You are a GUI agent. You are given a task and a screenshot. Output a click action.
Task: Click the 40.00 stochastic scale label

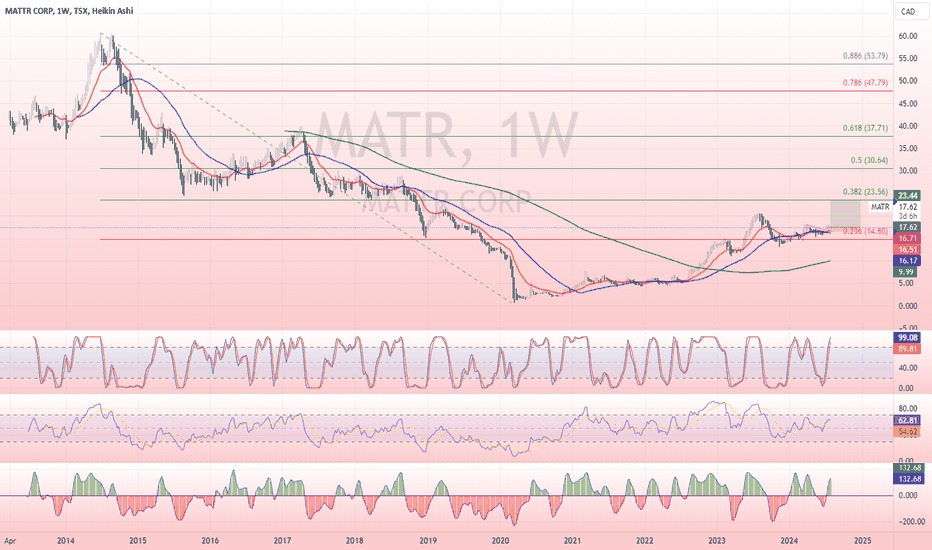click(908, 369)
